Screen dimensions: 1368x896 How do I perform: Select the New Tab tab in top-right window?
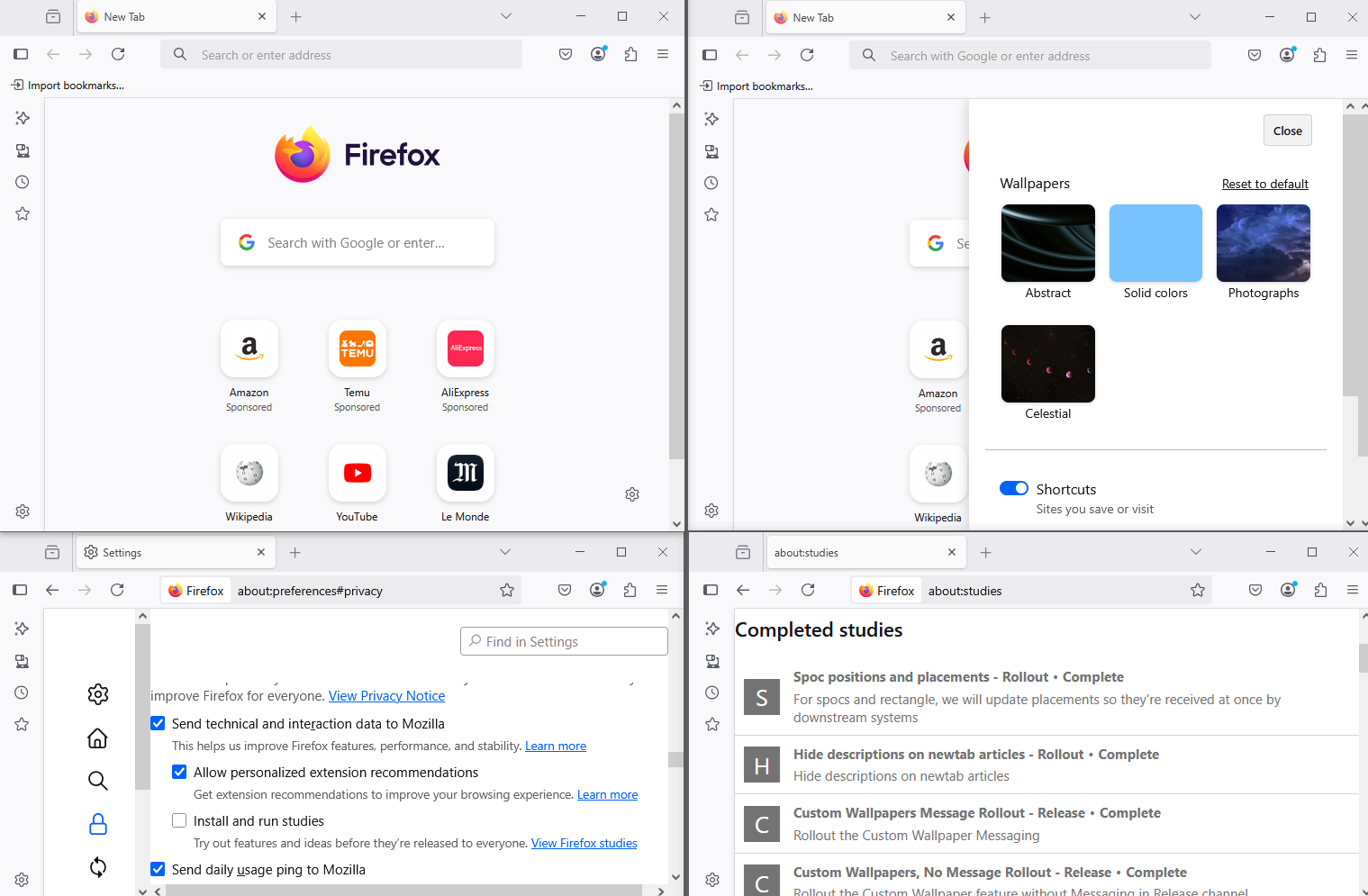(x=865, y=17)
